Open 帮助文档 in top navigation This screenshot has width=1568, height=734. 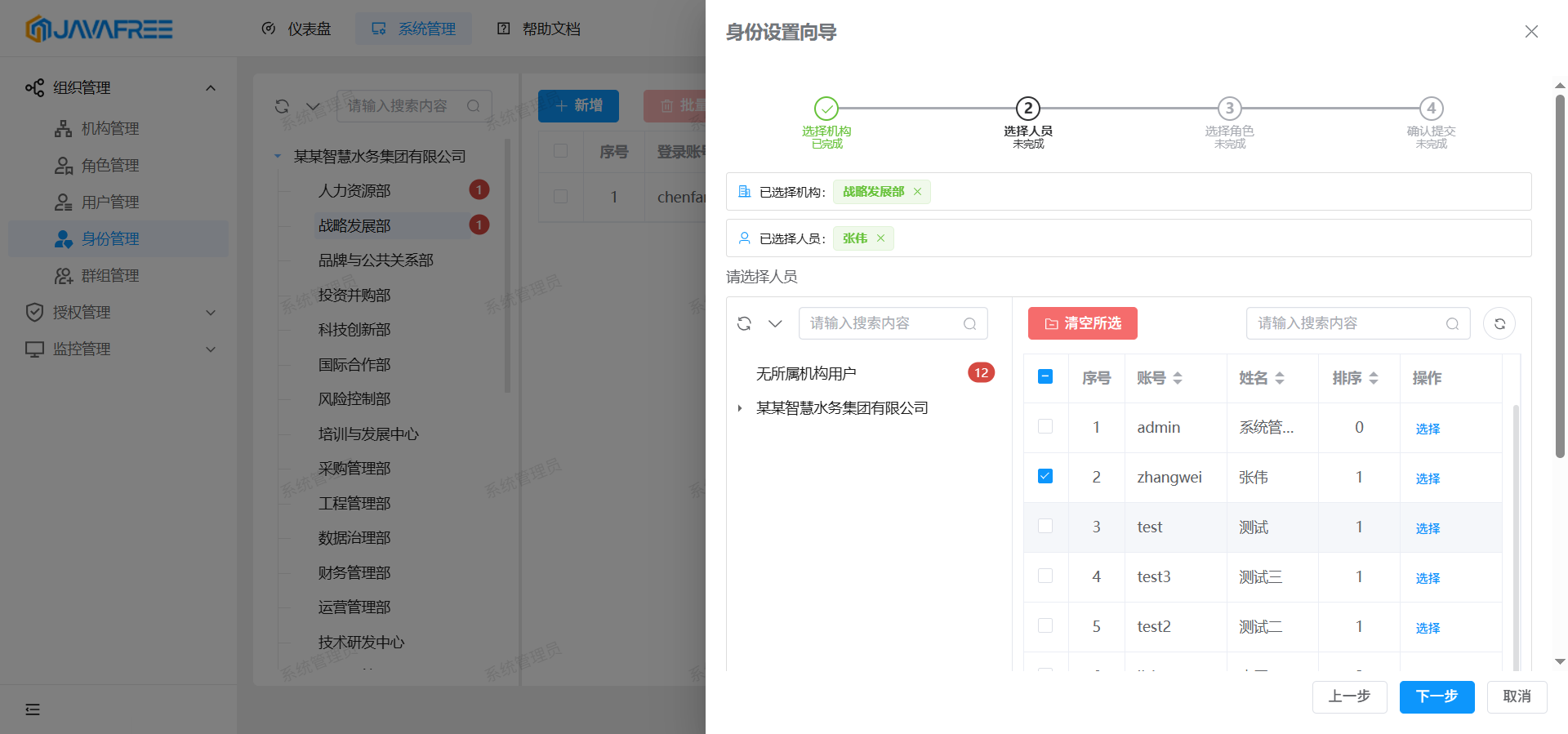click(539, 29)
